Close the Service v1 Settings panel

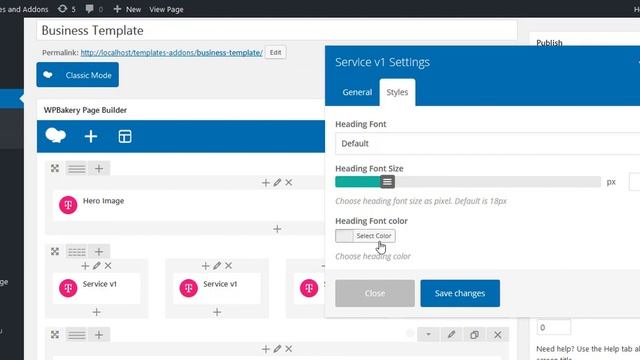pyautogui.click(x=375, y=293)
